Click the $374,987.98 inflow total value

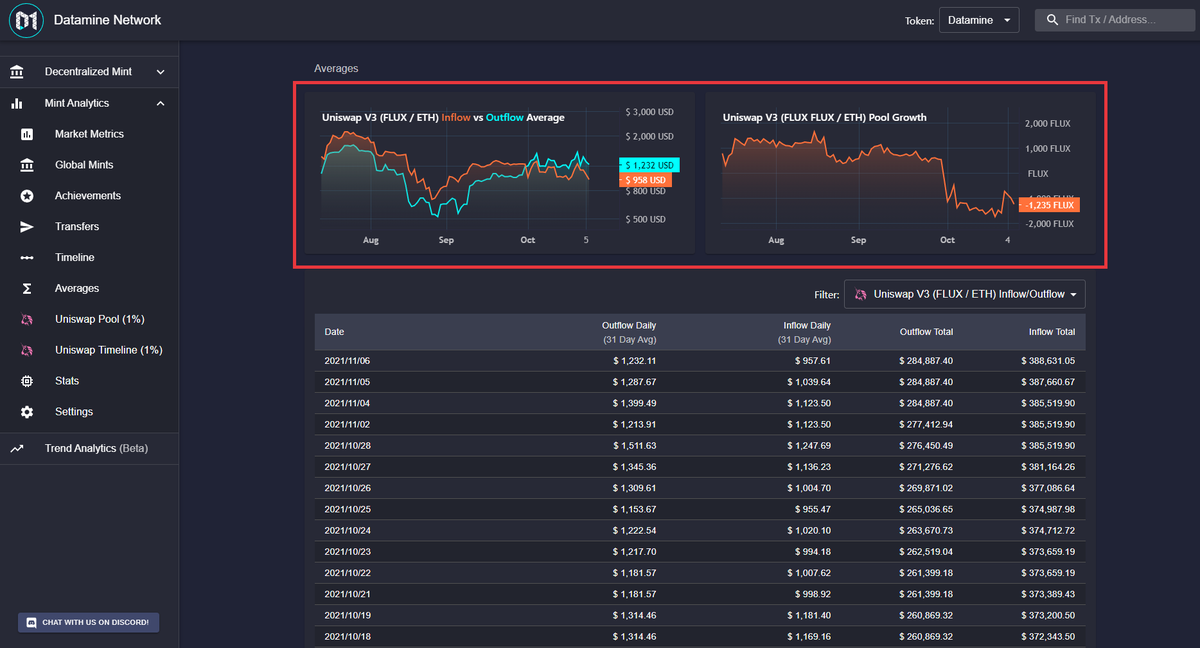pyautogui.click(x=1046, y=509)
